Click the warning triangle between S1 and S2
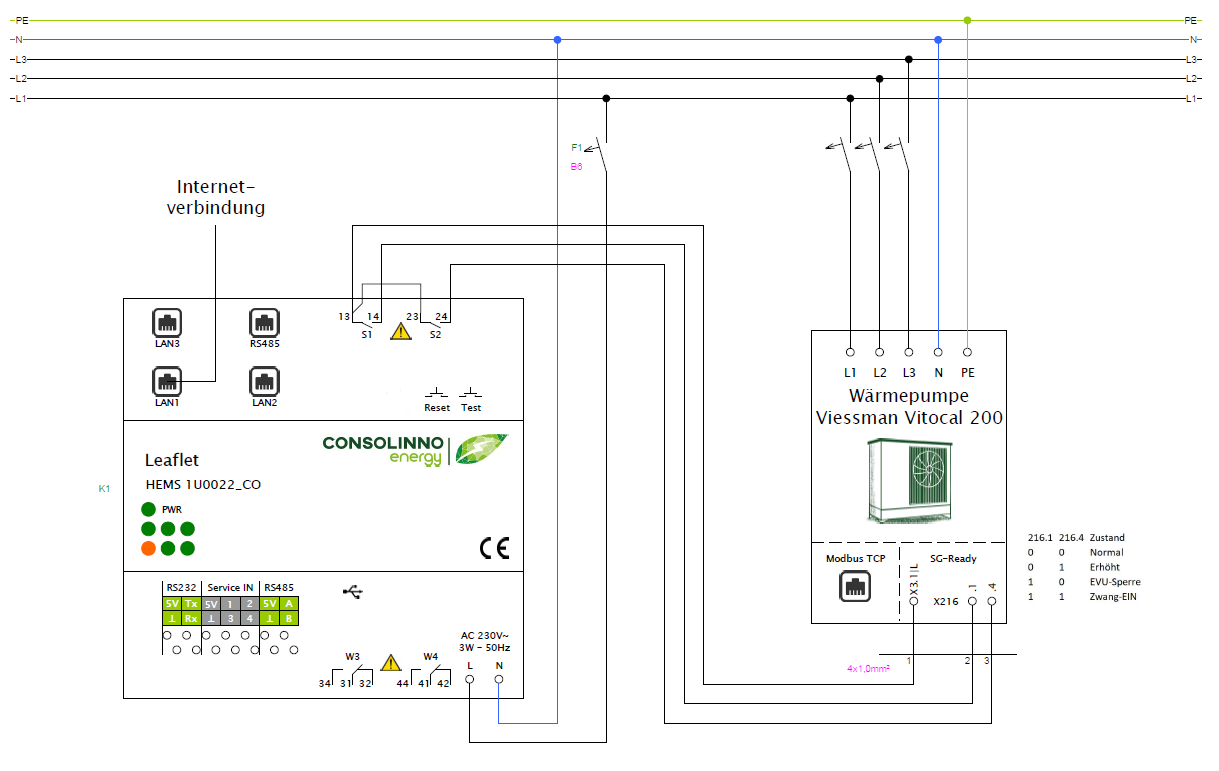Screen dimensions: 1219x771 click(401, 330)
